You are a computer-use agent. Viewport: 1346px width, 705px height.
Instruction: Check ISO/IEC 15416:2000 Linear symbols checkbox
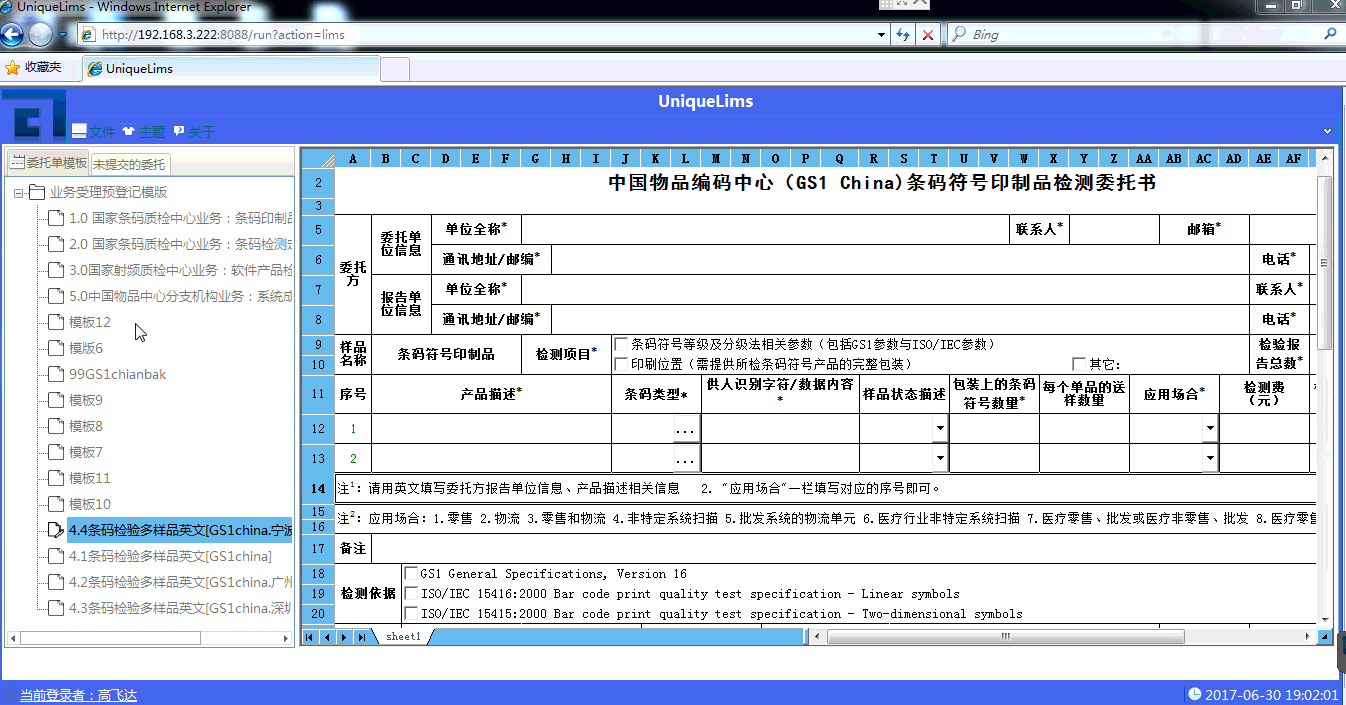tap(411, 594)
